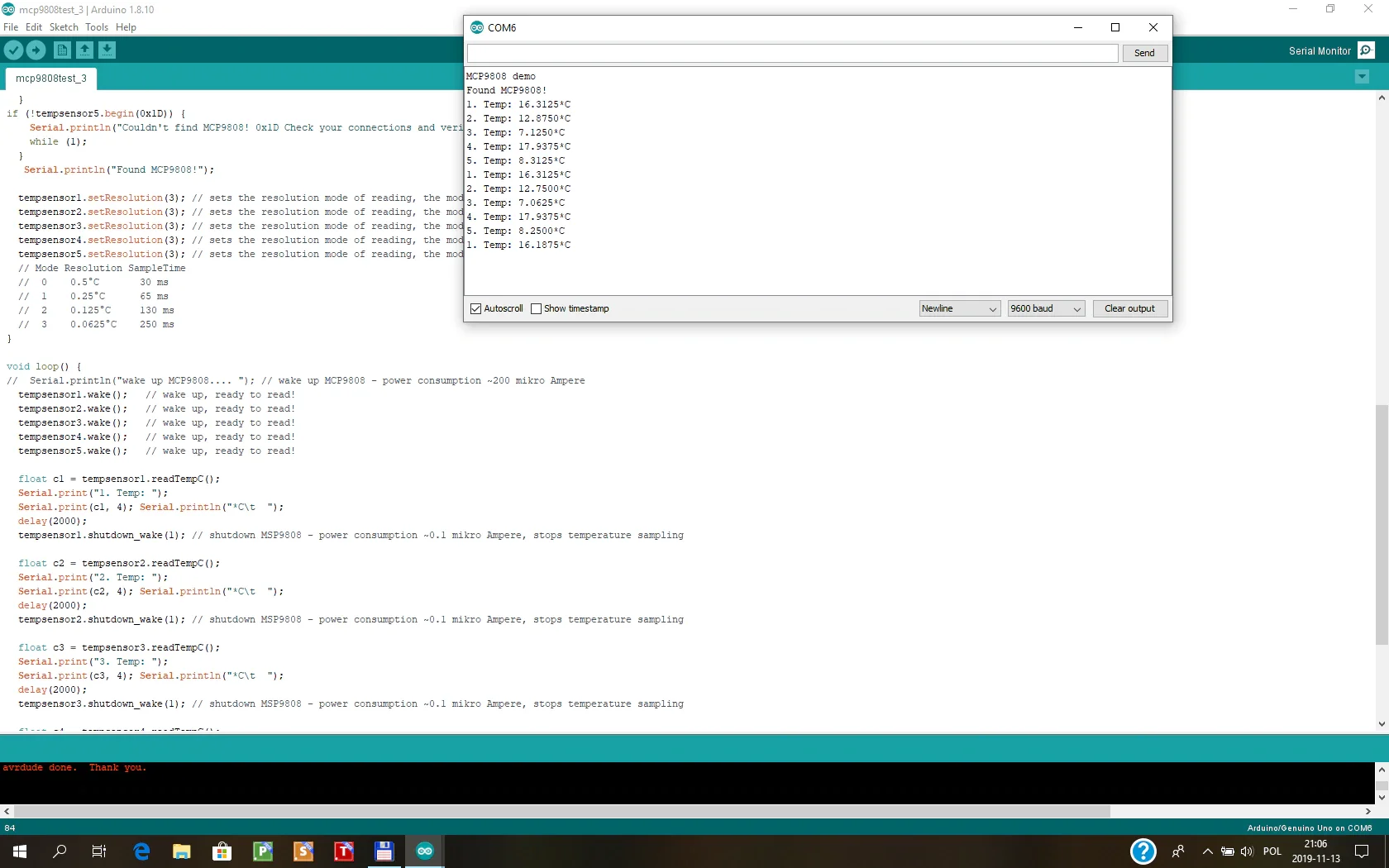Open the tab options dropdown arrow
This screenshot has width=1389, height=868.
[x=1362, y=77]
